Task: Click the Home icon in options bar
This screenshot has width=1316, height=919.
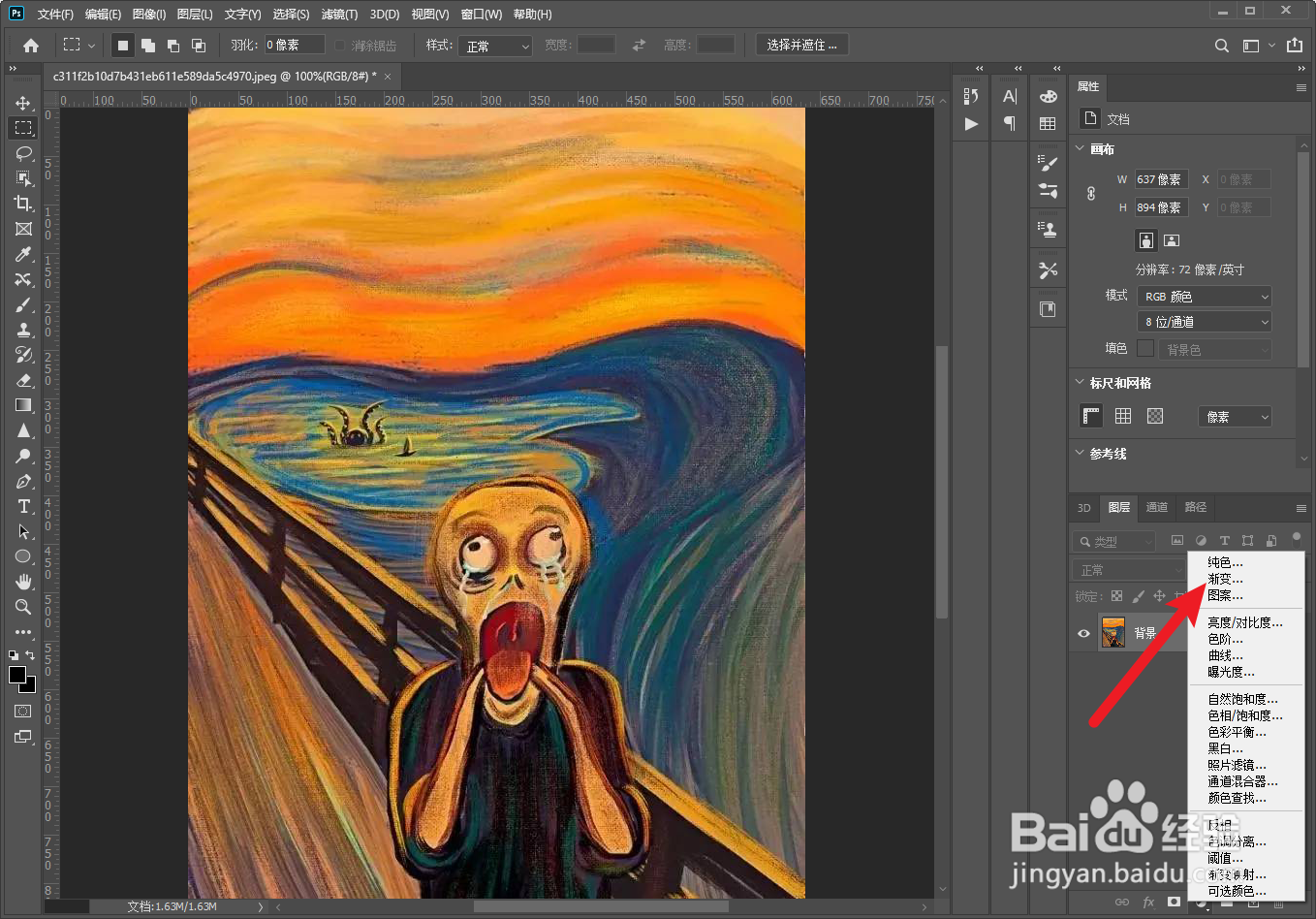Action: point(31,46)
